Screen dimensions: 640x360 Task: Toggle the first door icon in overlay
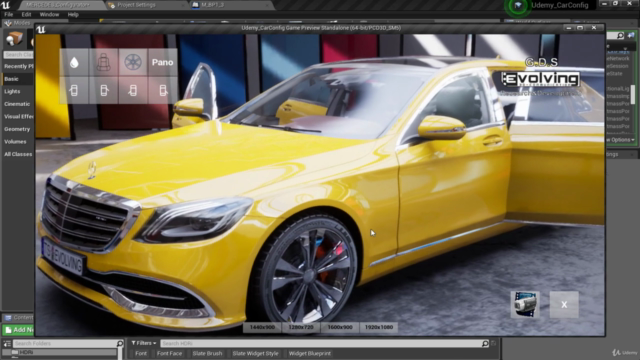(x=74, y=90)
